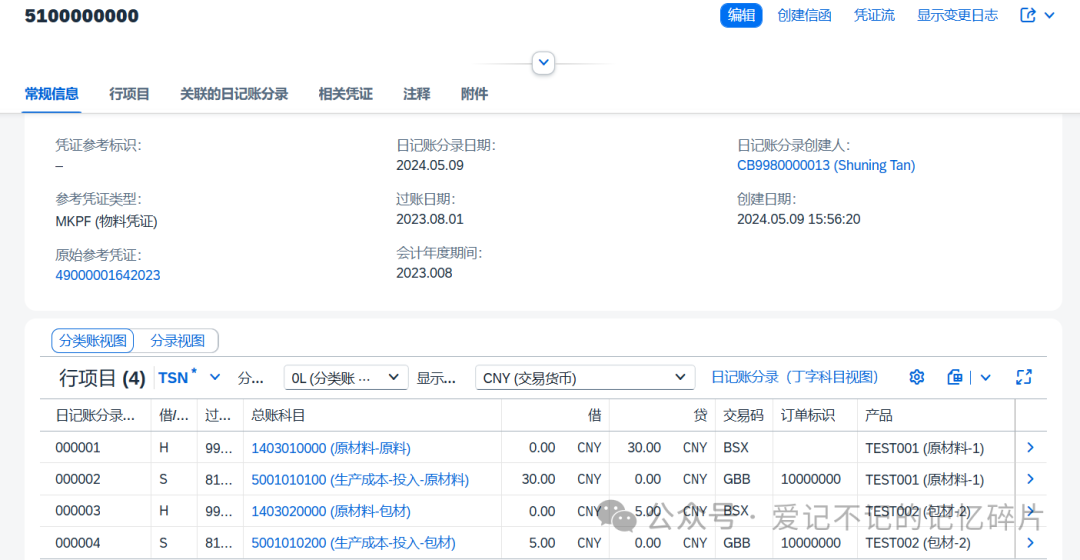Open the 关联的日记账分录 tab
This screenshot has width=1080, height=560.
(x=234, y=94)
